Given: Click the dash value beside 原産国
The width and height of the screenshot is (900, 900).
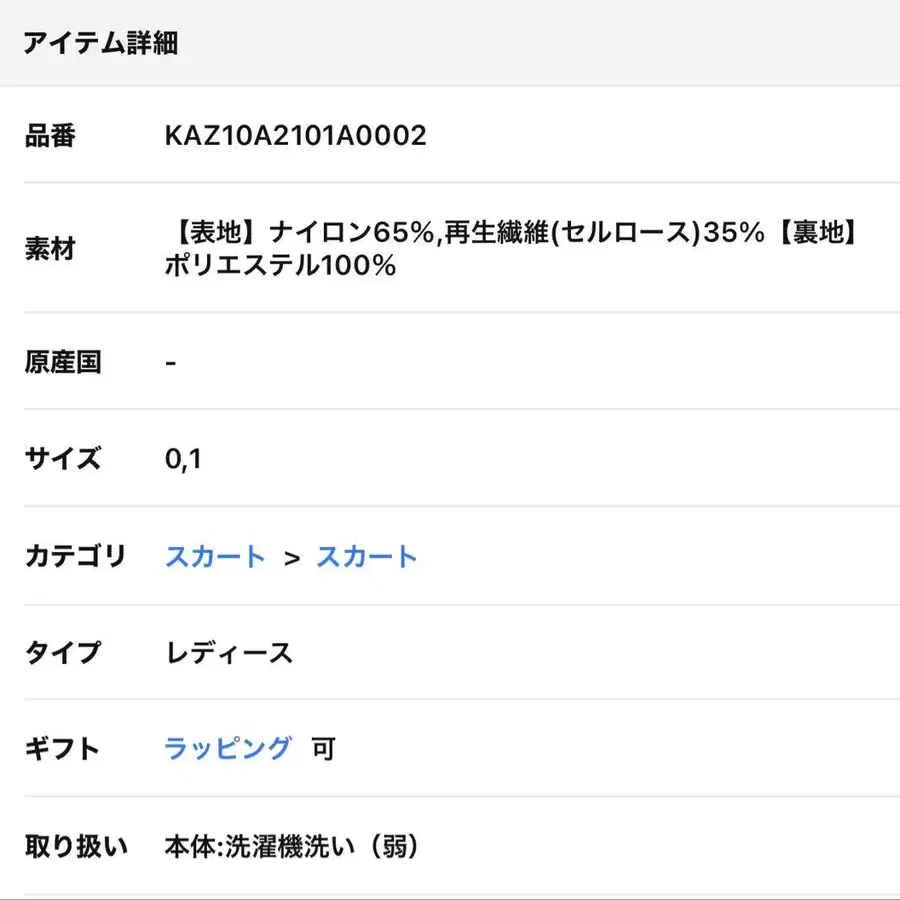Looking at the screenshot, I should 171,362.
